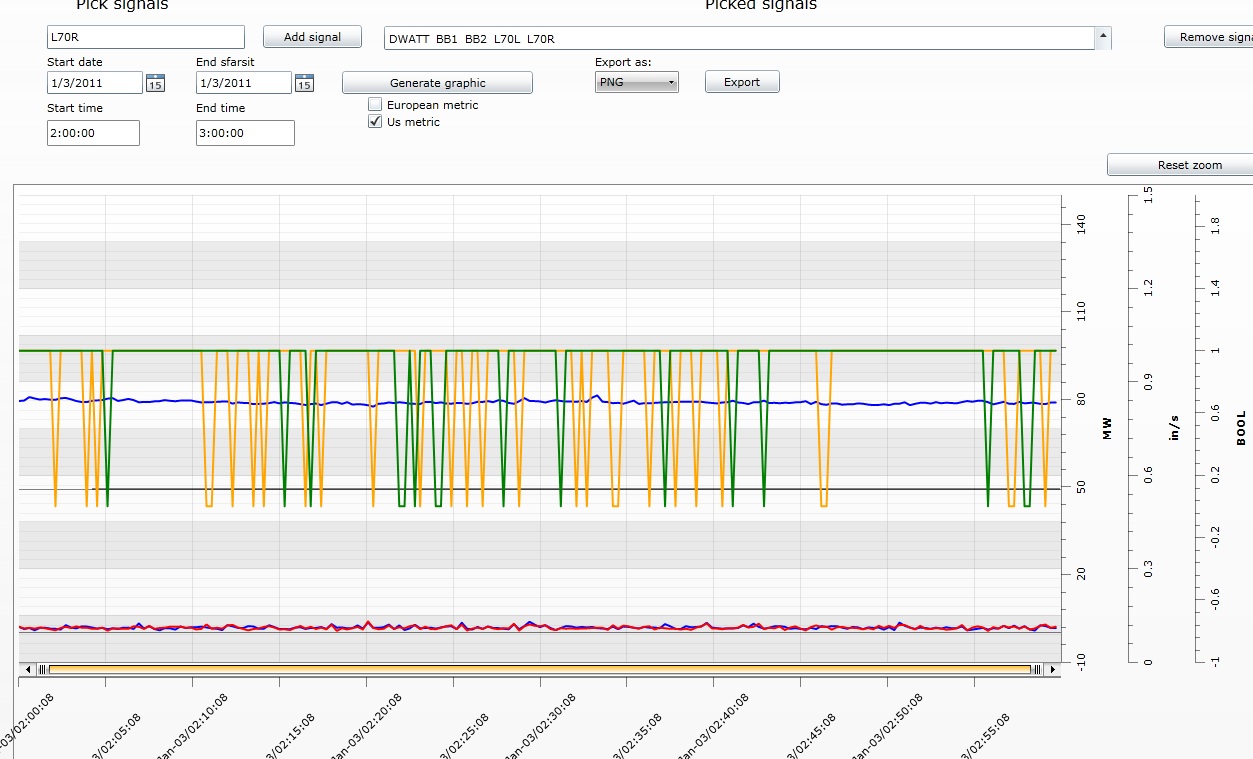Click the Pick signals text field
Screen dimensions: 1253x759
click(x=145, y=38)
